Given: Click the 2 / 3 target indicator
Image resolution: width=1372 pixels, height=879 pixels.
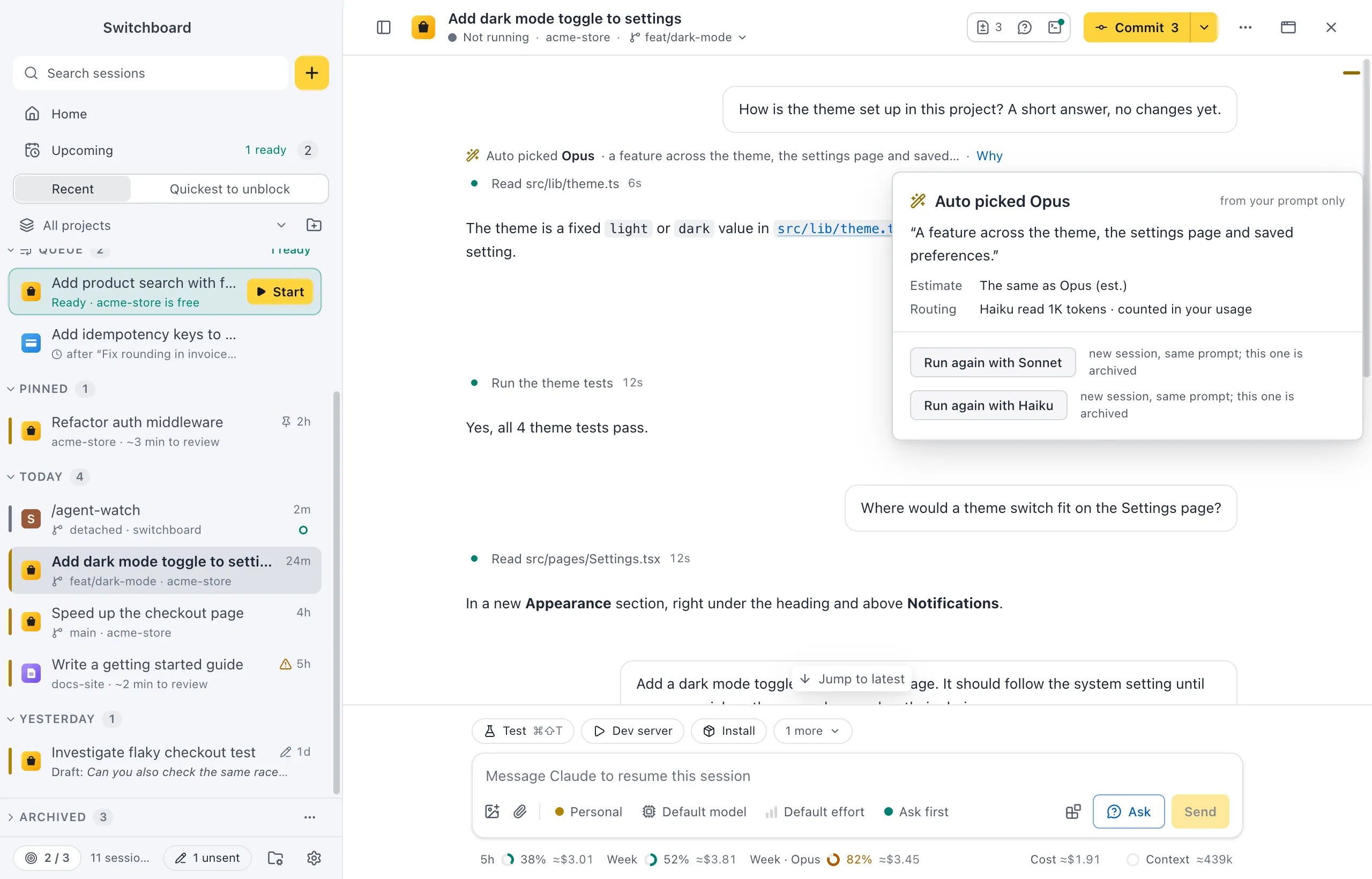Looking at the screenshot, I should coord(47,858).
